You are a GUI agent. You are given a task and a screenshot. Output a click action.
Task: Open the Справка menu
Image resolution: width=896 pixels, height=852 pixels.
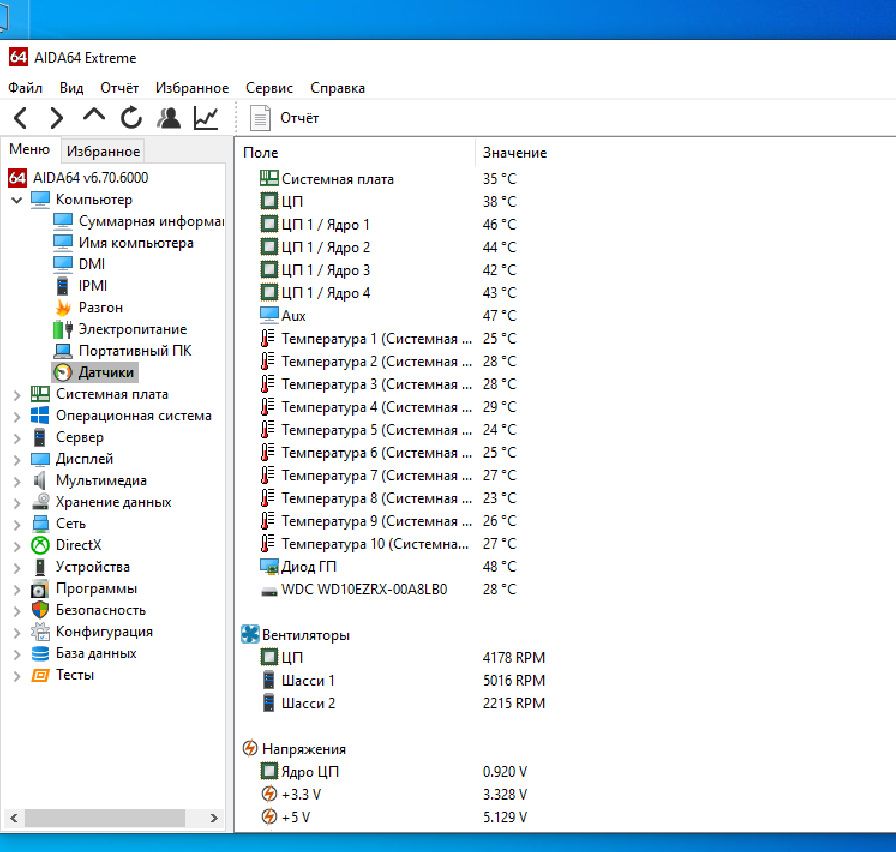click(x=337, y=88)
